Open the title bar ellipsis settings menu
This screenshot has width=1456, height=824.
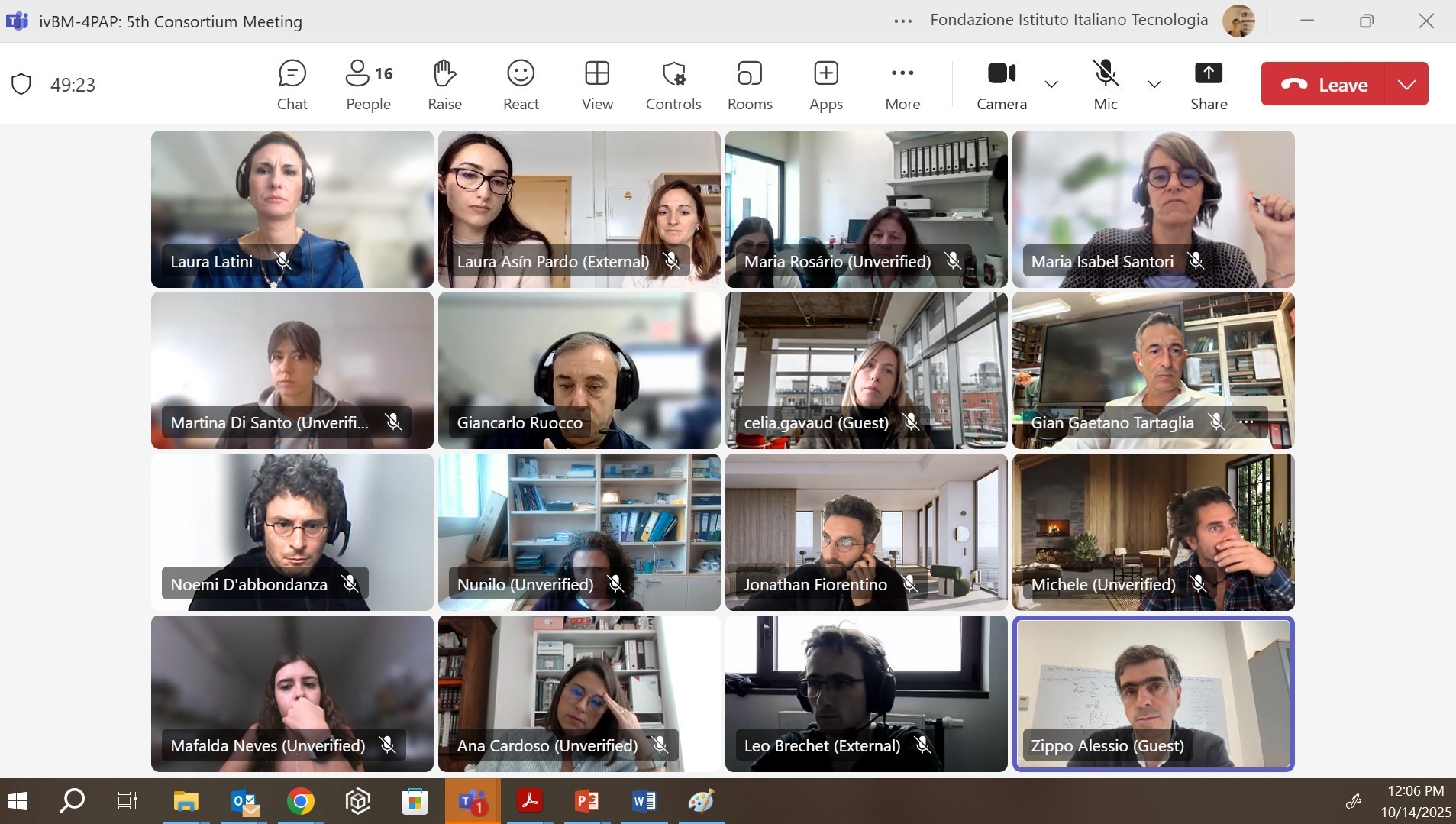[x=902, y=21]
